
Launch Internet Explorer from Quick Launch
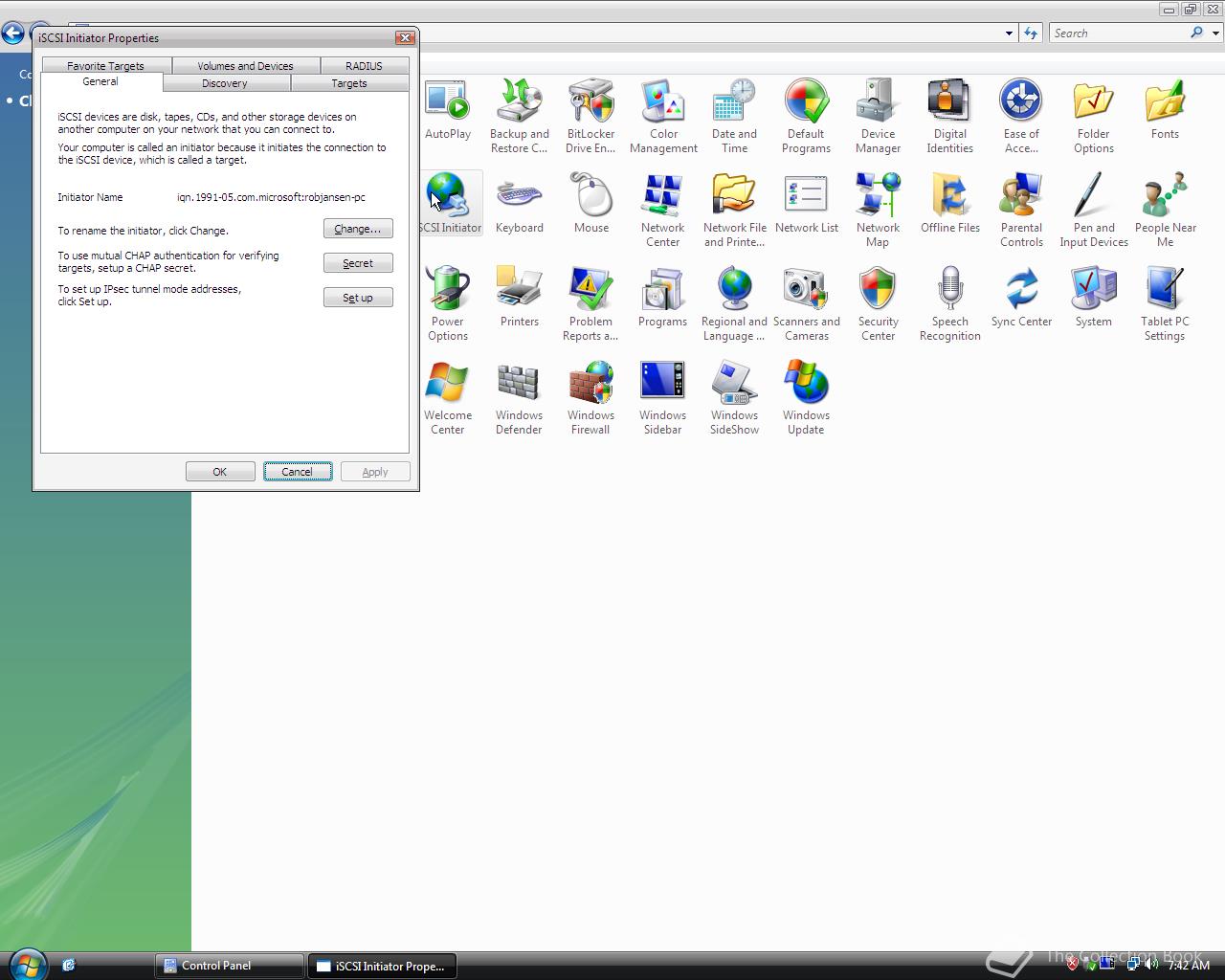coord(68,965)
